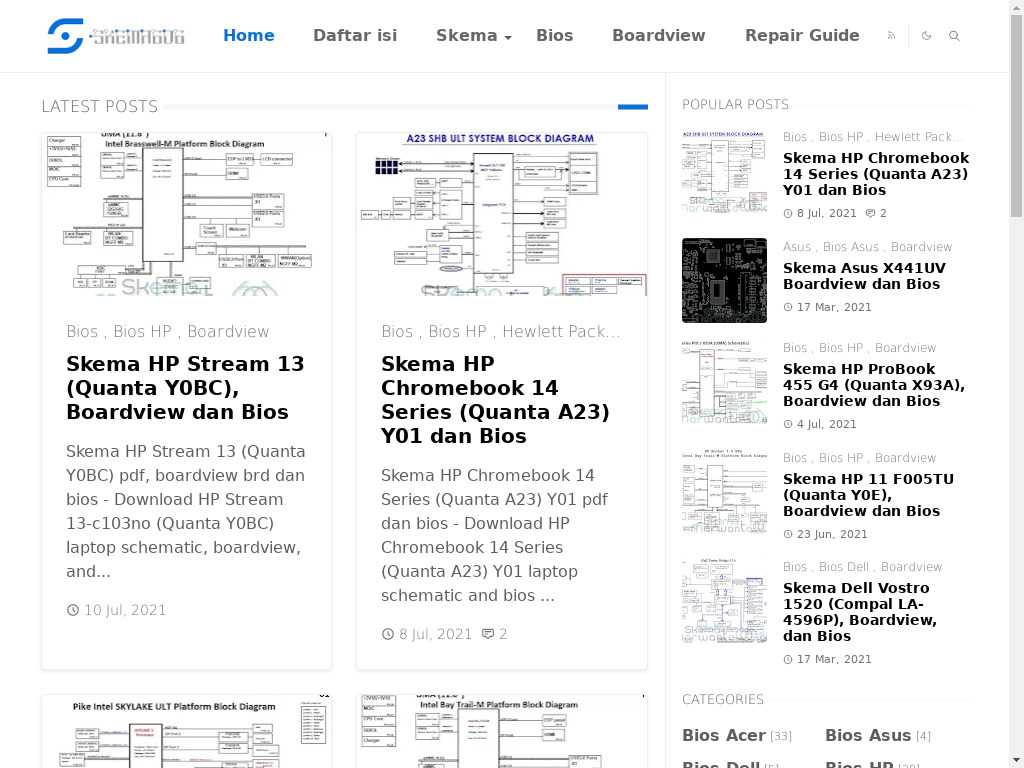Open the search magnifier icon
The image size is (1024, 768).
(x=954, y=36)
